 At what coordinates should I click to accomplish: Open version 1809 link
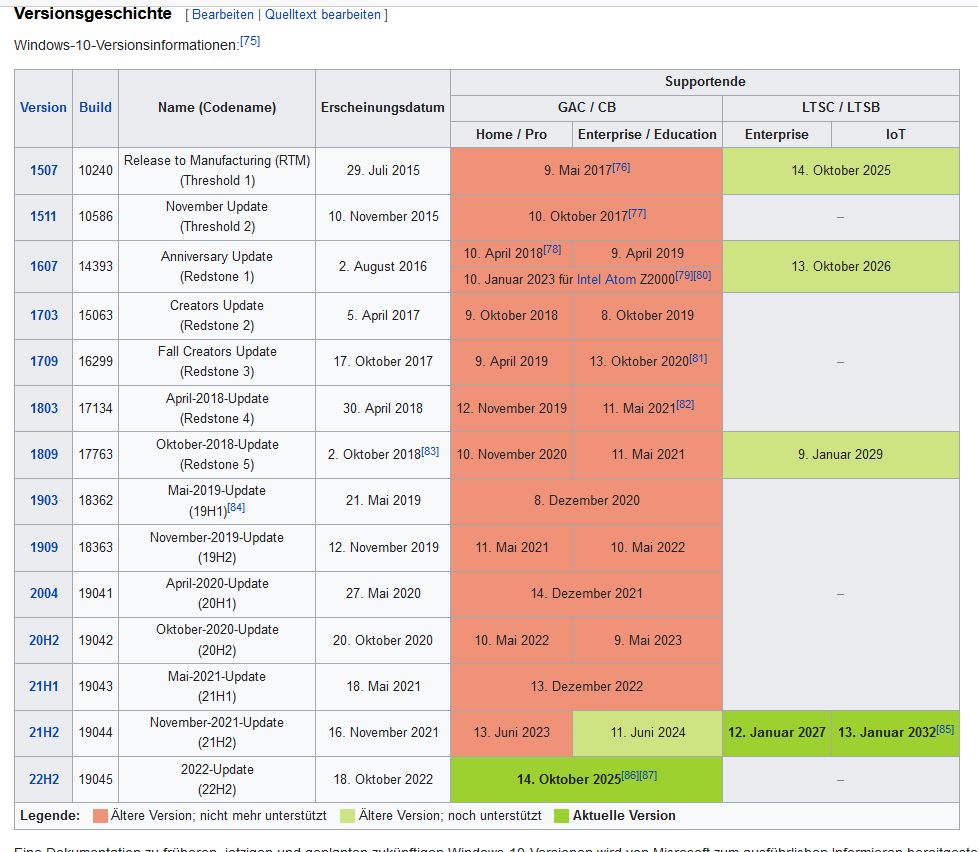click(44, 454)
